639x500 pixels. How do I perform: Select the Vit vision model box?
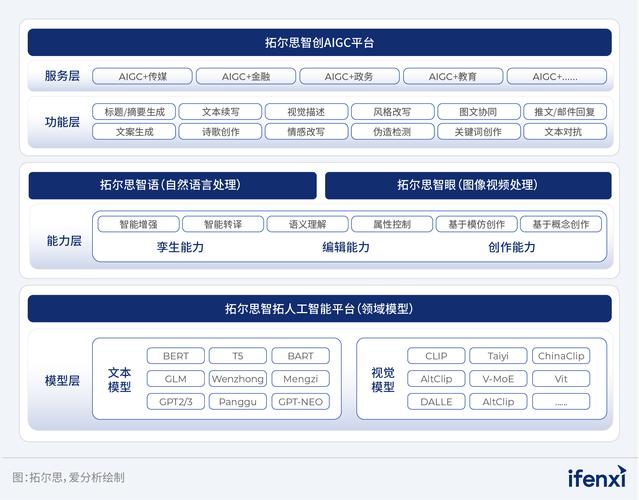(561, 379)
